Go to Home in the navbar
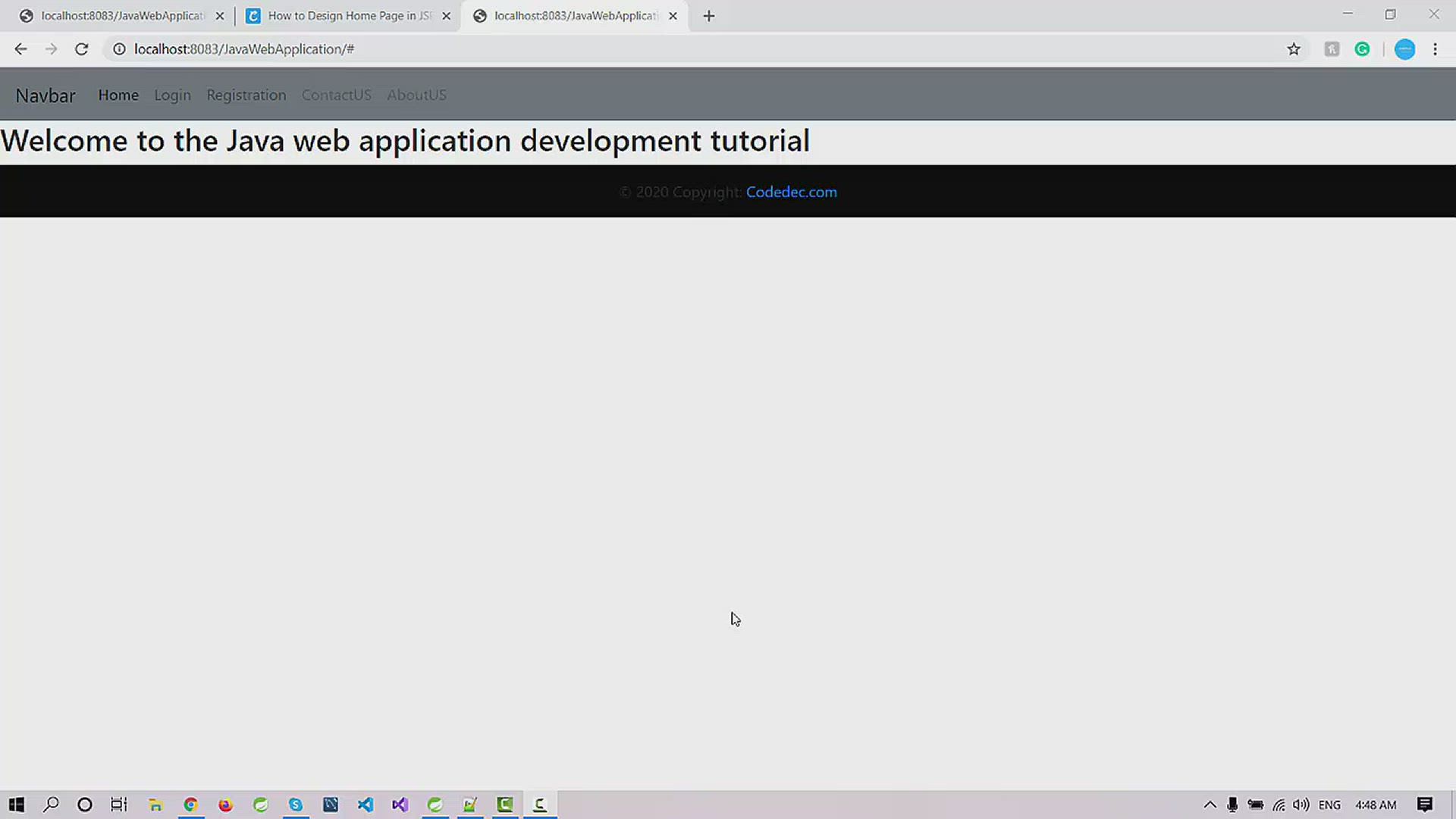This screenshot has width=1456, height=819. 118,96
